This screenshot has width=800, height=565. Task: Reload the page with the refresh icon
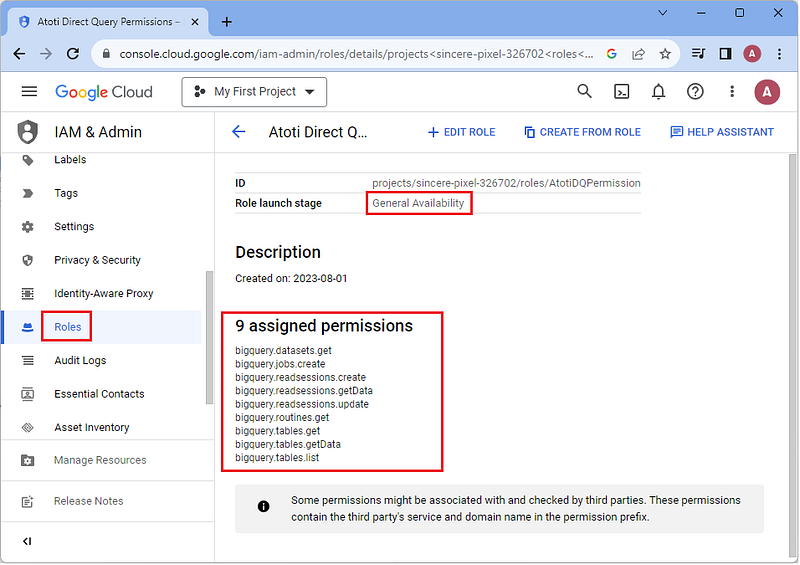pos(73,54)
